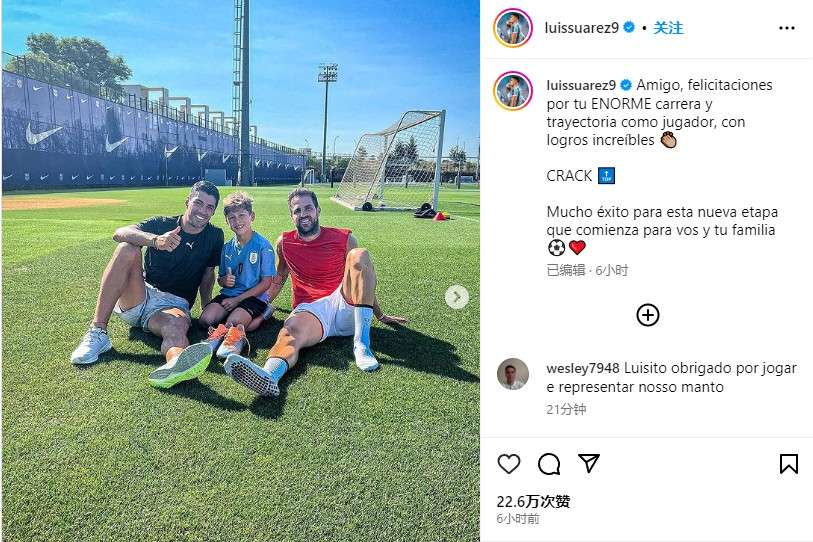Visit wesley7948 profile from comment username
Screen dimensions: 813x542
[x=583, y=368]
